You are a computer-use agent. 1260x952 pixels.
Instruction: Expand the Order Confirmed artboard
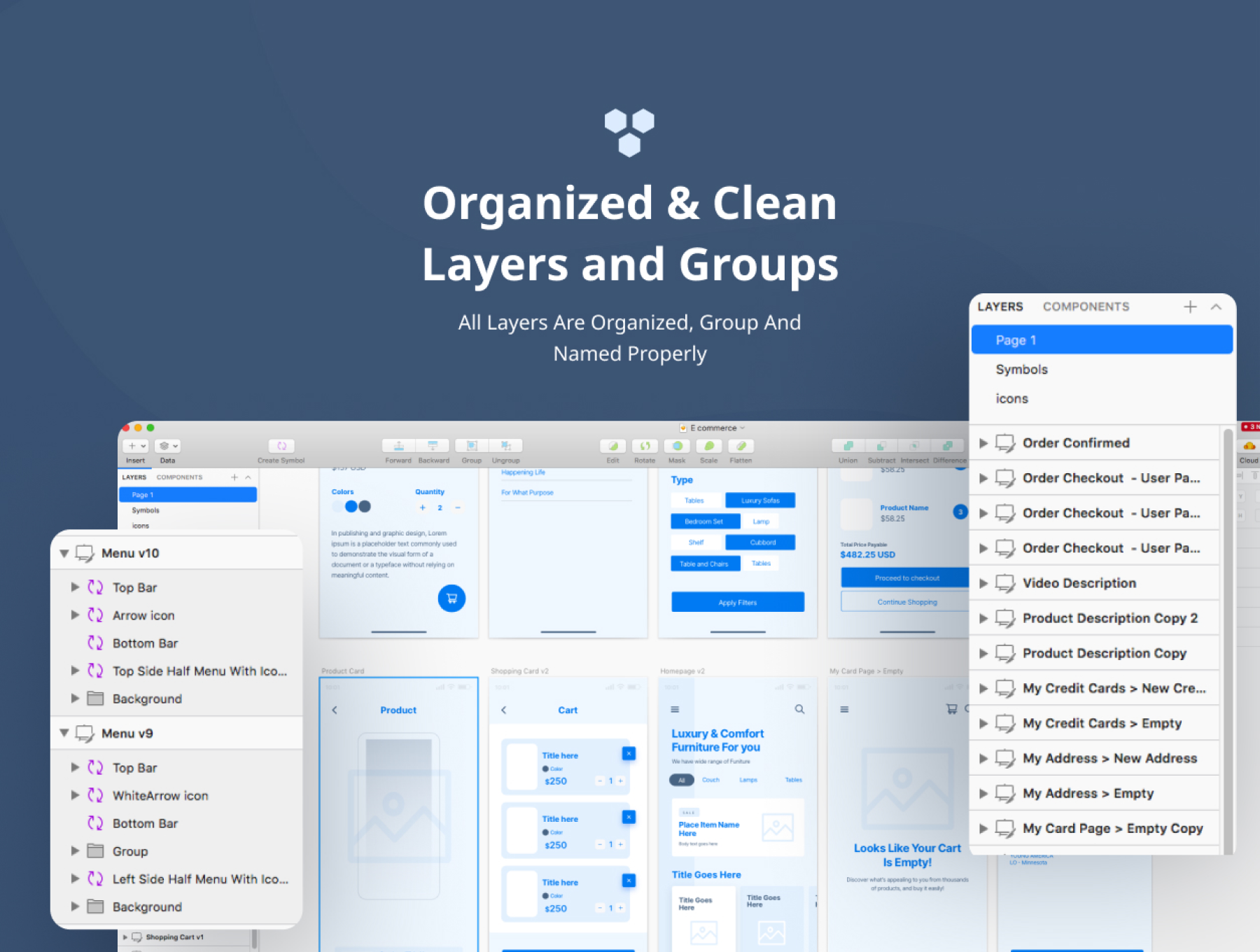pos(983,443)
